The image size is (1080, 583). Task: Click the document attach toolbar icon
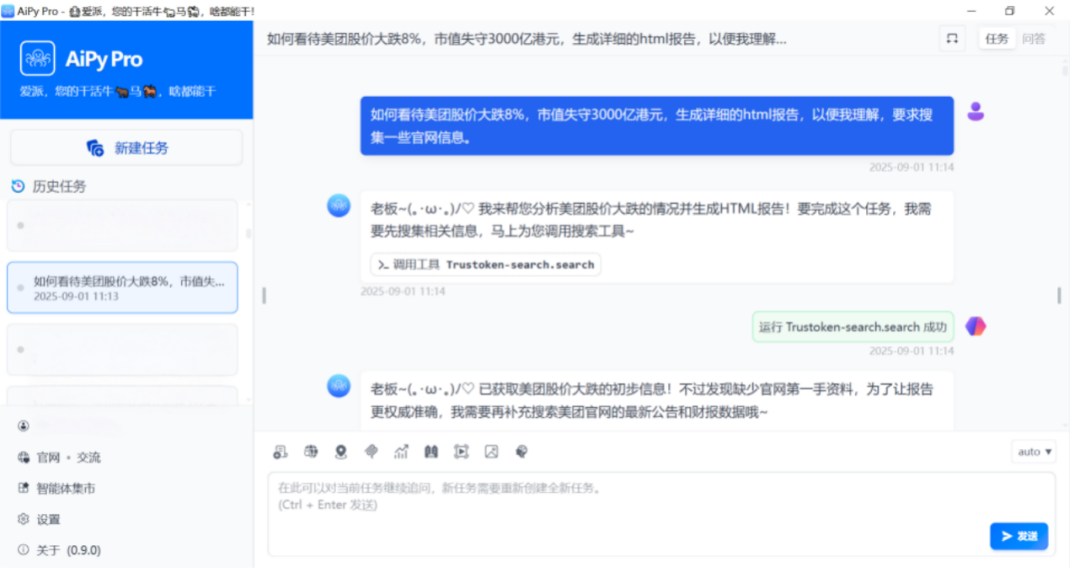(x=280, y=453)
